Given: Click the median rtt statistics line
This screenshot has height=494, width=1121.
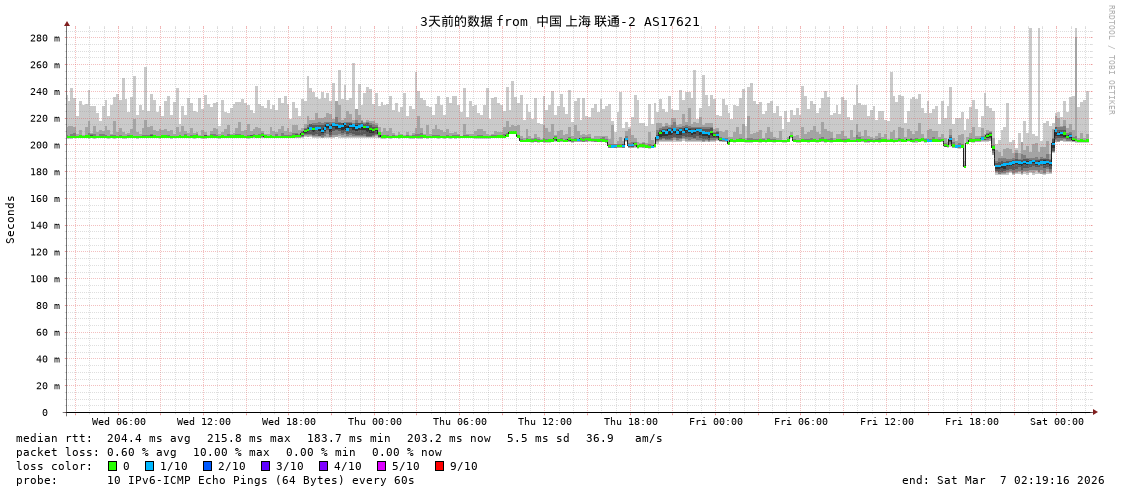Looking at the screenshot, I should (x=339, y=438).
